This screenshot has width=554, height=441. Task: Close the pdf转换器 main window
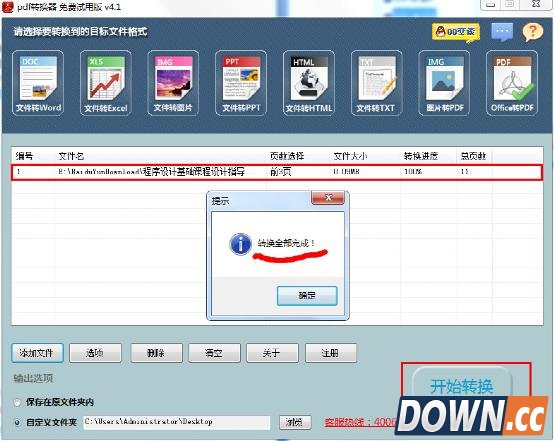pyautogui.click(x=536, y=5)
